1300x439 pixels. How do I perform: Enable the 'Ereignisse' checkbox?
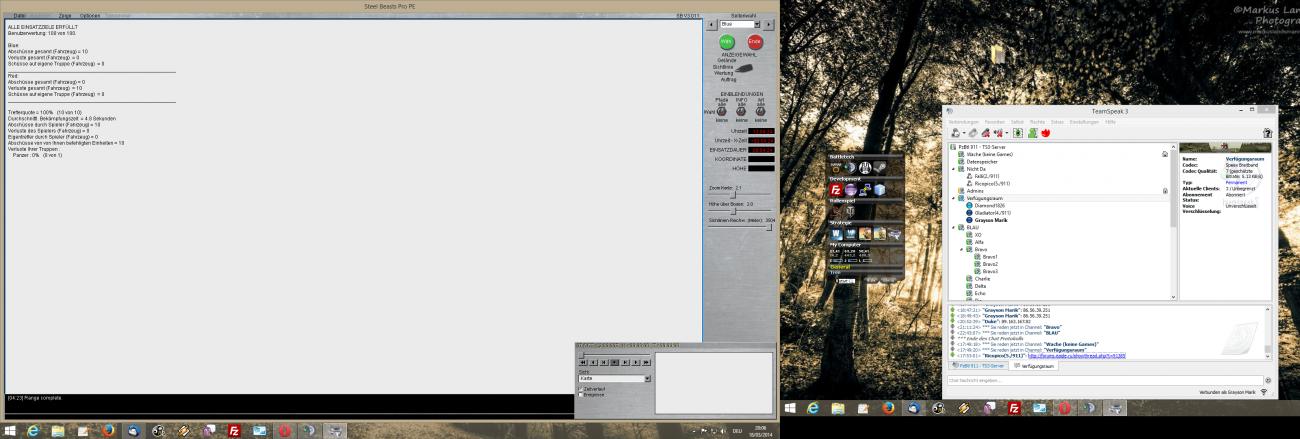[581, 394]
